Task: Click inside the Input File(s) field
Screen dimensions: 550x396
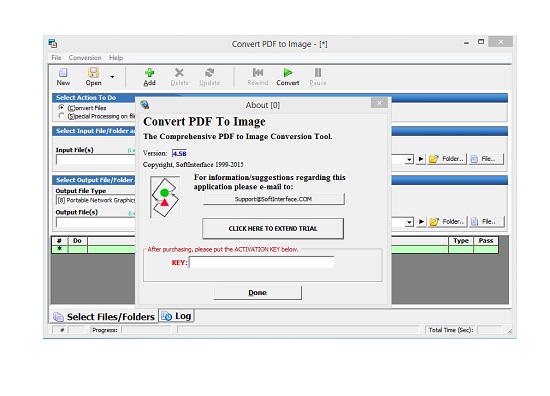Action: click(x=95, y=159)
